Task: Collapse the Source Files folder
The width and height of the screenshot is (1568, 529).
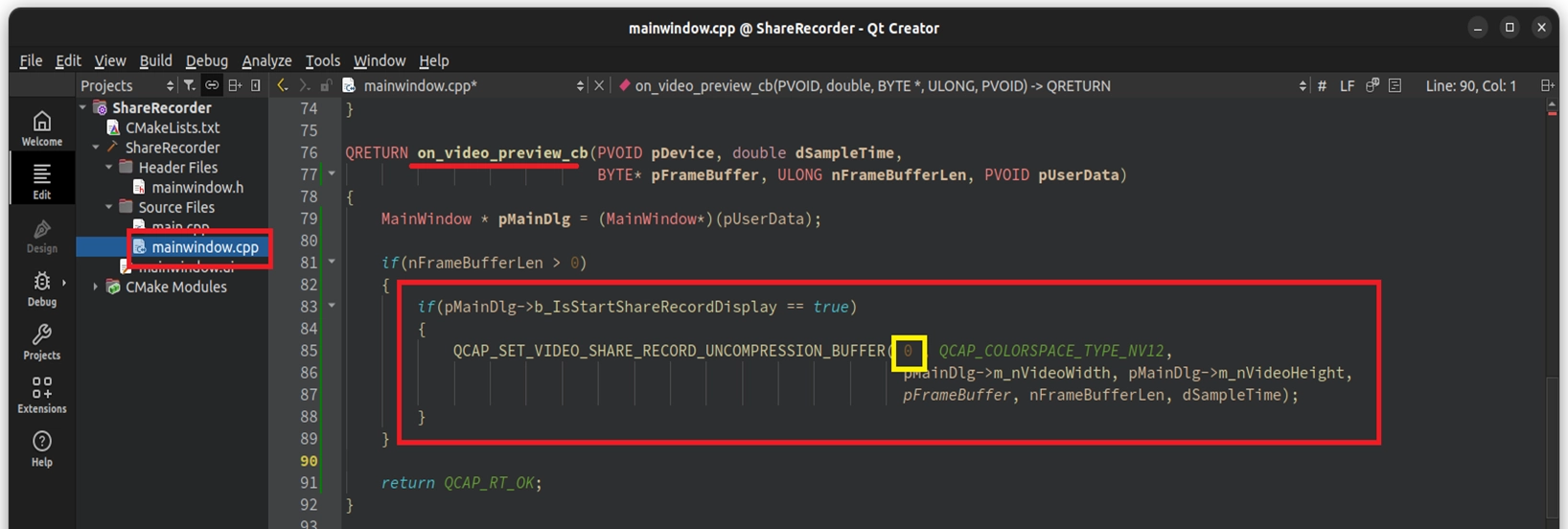Action: click(x=108, y=207)
